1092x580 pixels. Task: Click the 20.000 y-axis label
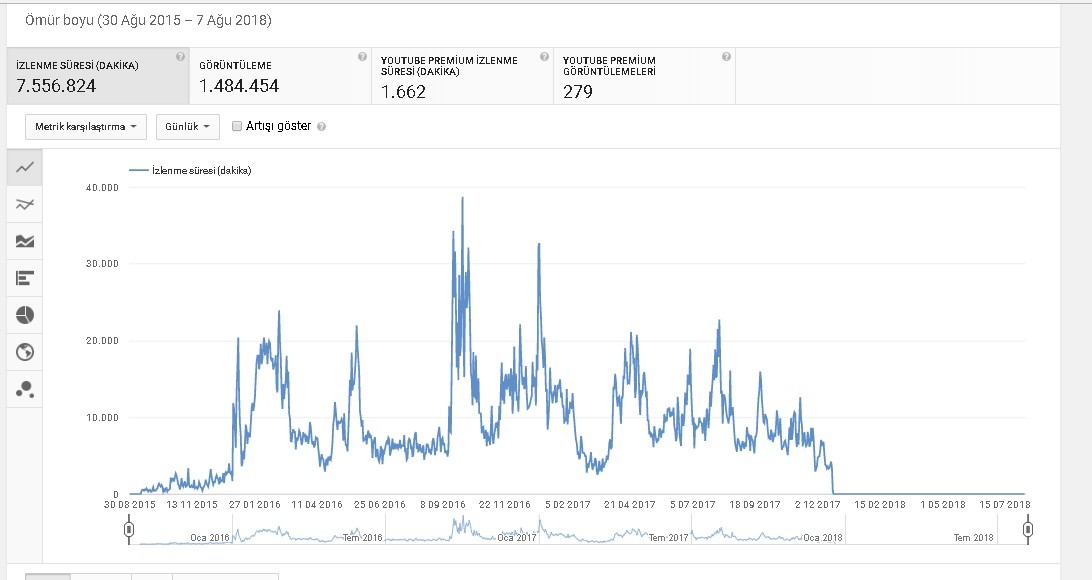coord(102,340)
